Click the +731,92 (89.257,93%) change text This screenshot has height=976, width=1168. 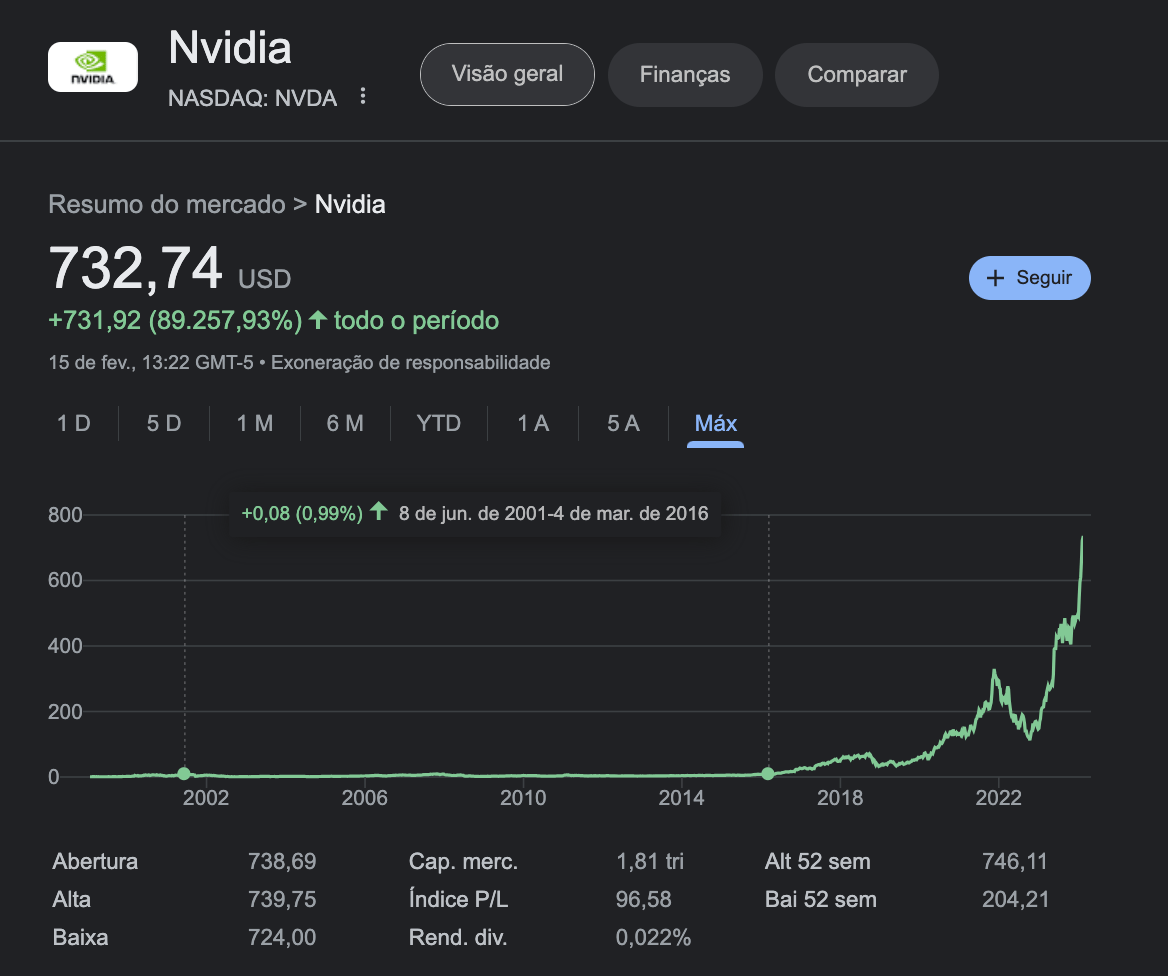[x=175, y=320]
